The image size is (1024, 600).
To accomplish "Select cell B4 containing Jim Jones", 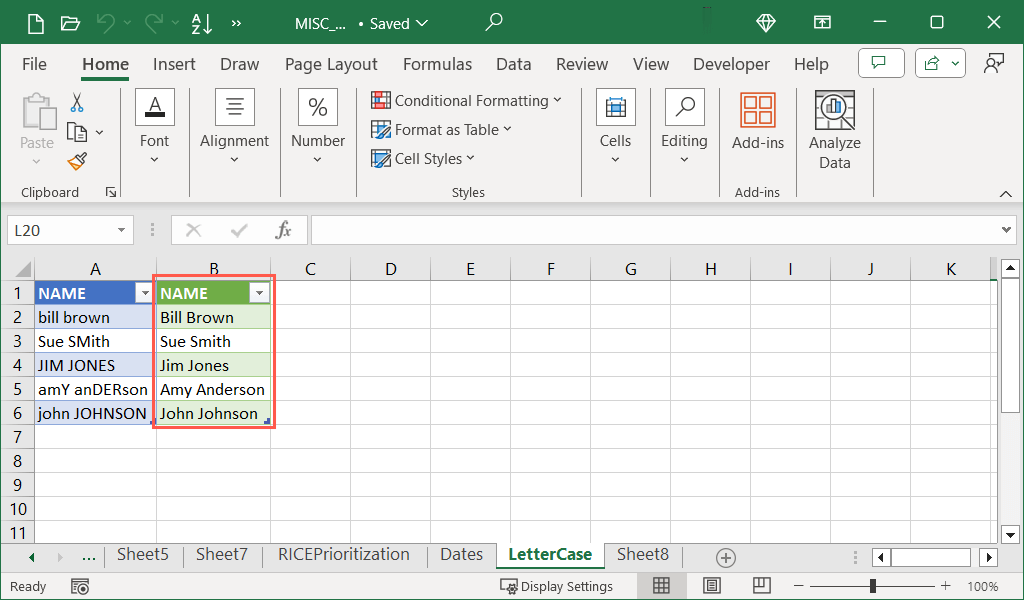I will [212, 365].
